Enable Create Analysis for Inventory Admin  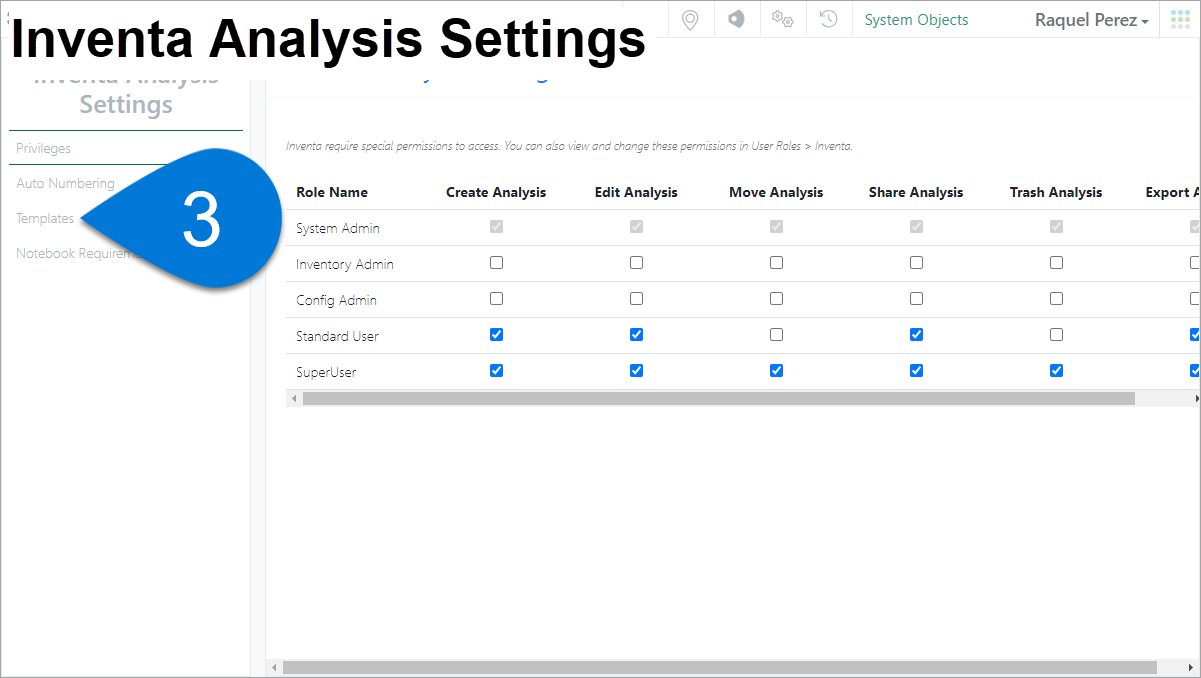[496, 263]
